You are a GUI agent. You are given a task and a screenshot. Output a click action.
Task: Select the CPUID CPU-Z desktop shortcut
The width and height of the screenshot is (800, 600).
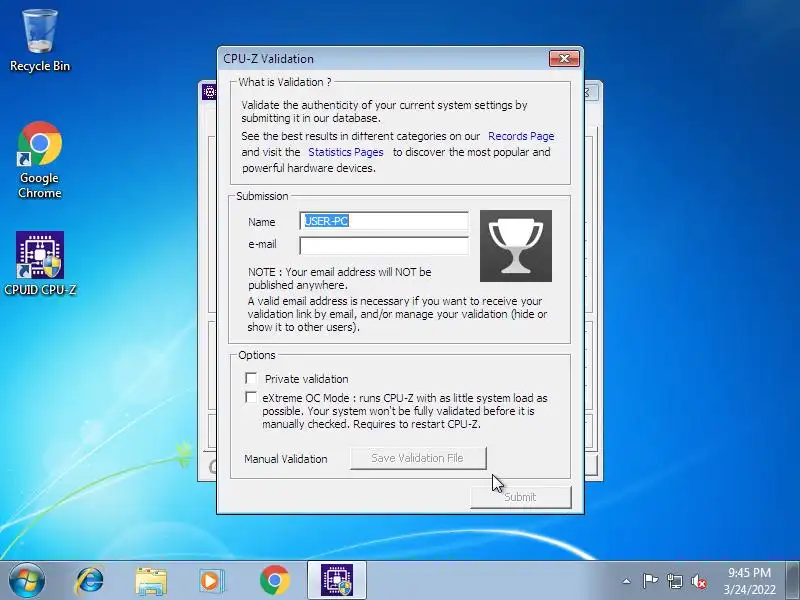[40, 263]
